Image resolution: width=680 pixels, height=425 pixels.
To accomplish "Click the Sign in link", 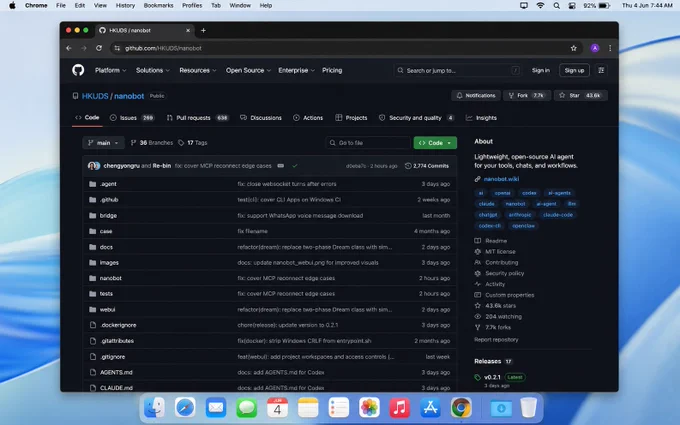I will point(540,70).
